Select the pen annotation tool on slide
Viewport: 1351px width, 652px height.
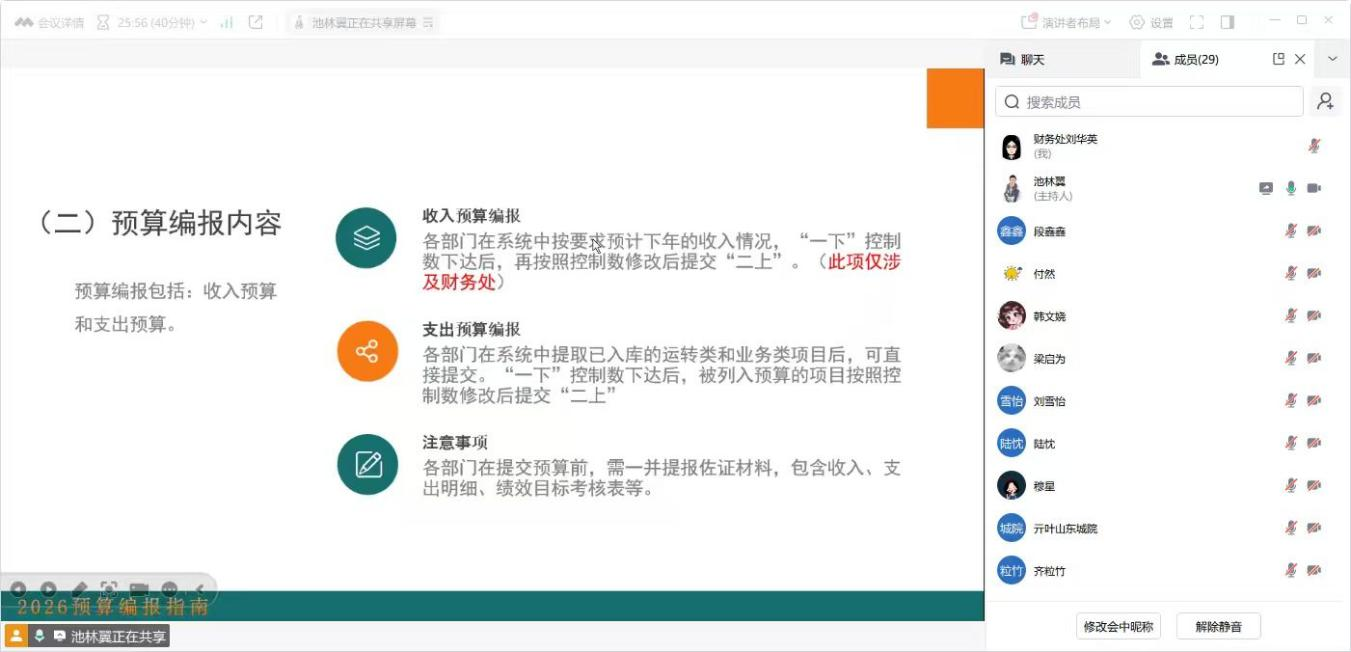[79, 589]
